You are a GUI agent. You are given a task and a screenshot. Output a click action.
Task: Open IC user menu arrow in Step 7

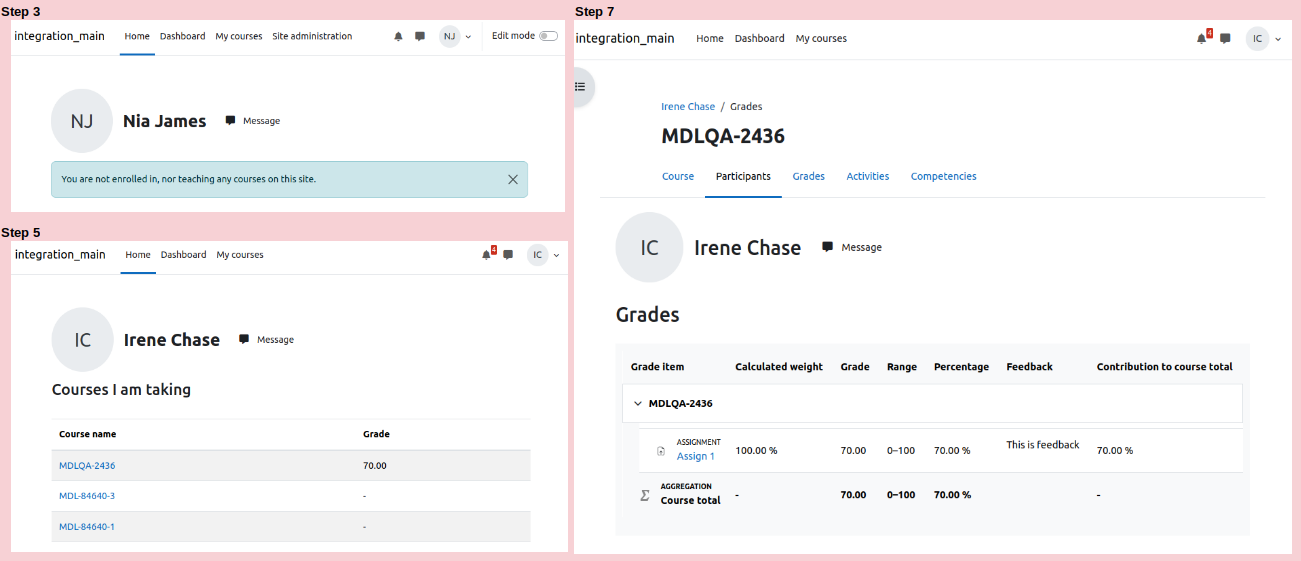point(1278,40)
